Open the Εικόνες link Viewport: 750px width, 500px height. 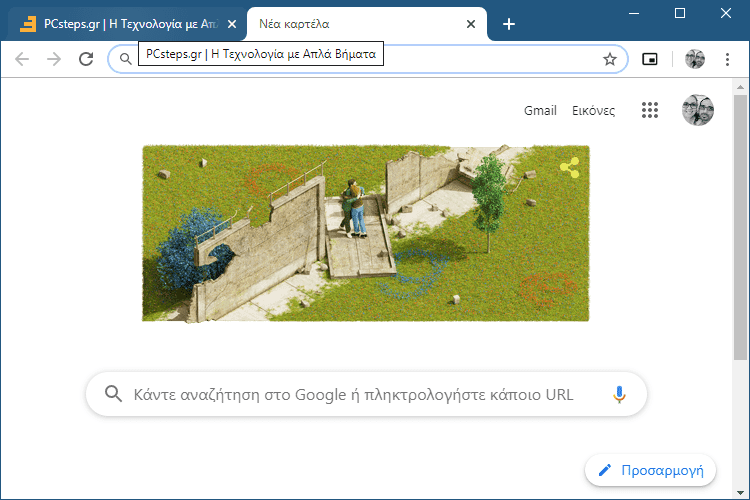594,111
